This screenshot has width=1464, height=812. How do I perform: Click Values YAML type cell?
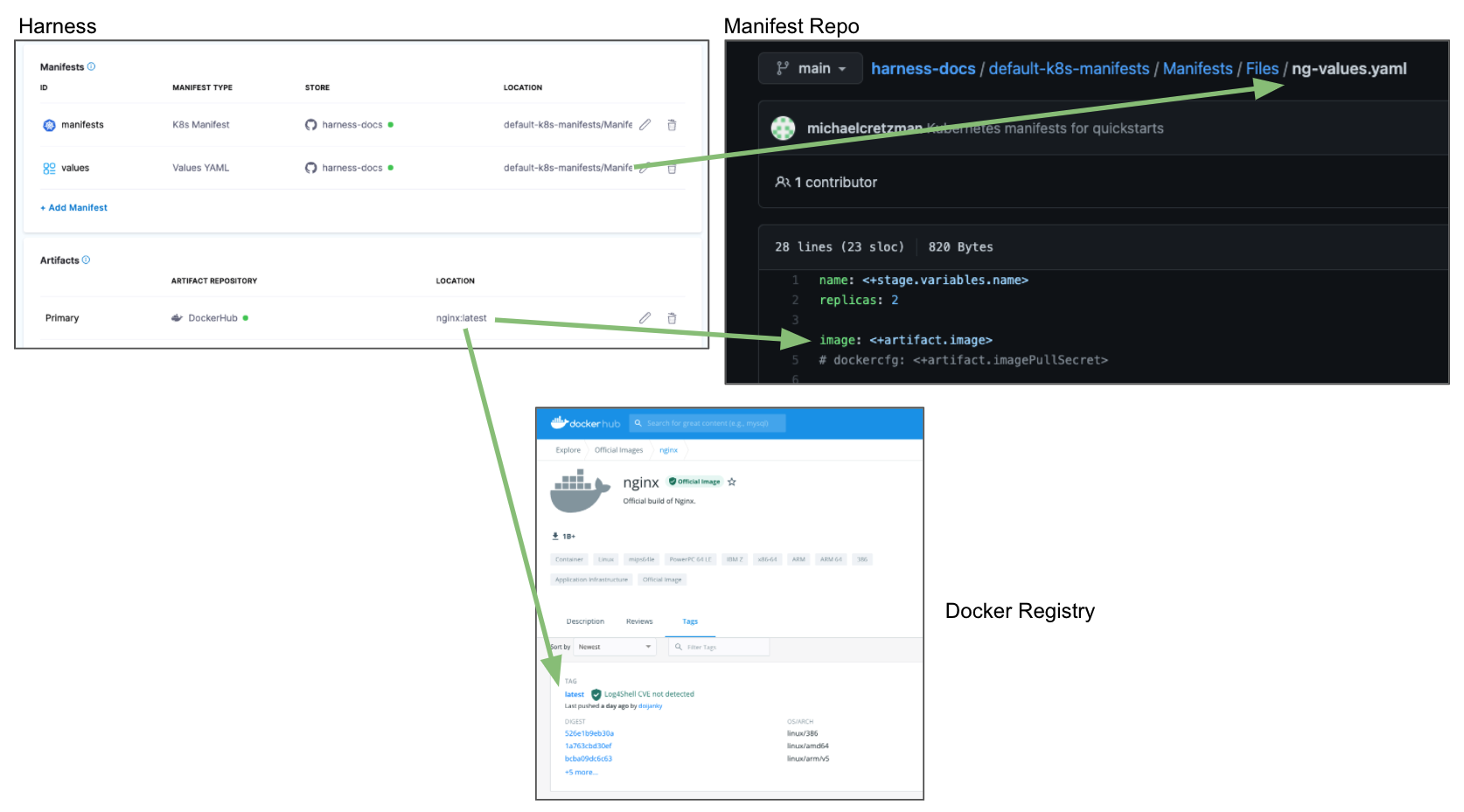pyautogui.click(x=201, y=168)
